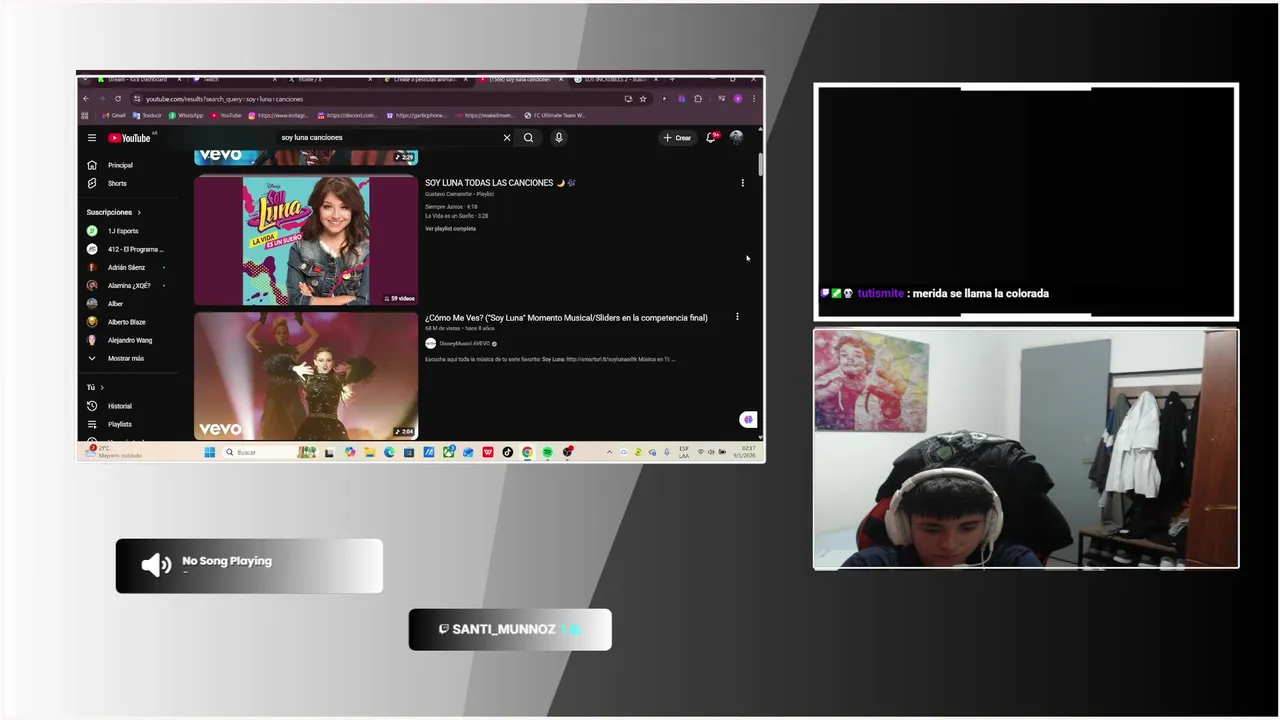Click the ¿Cómo Me Ves? video title
Image resolution: width=1280 pixels, height=720 pixels.
tap(566, 318)
